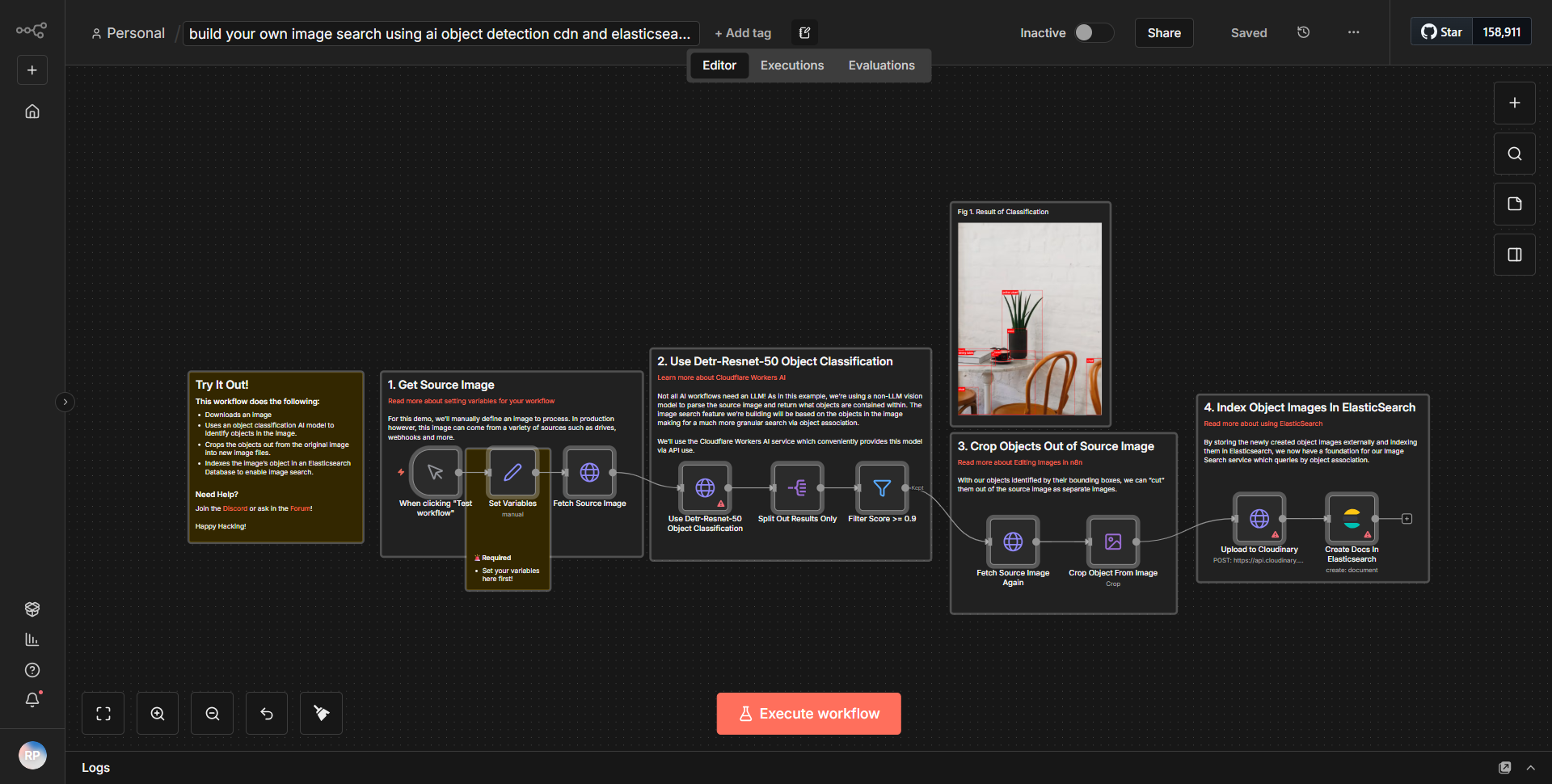
Task: Open the node search on the right panel
Action: (x=1513, y=153)
